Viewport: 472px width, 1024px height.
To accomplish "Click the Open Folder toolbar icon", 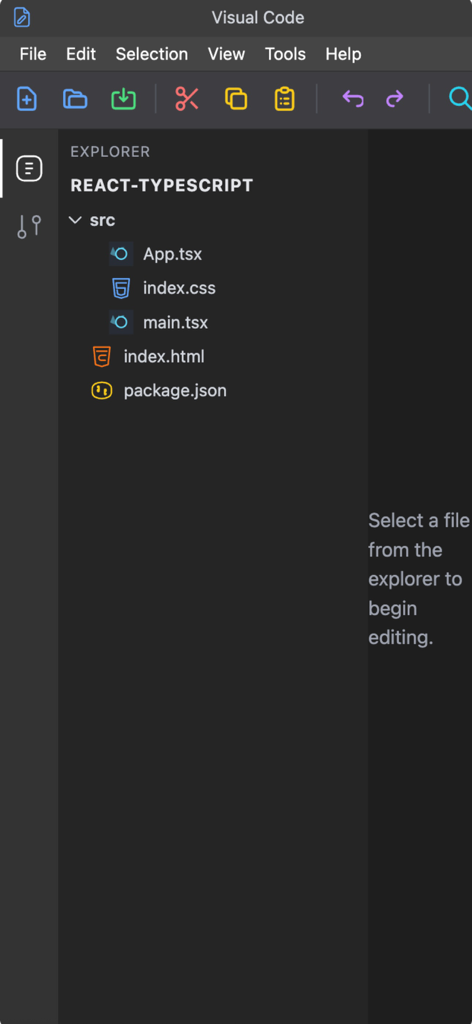I will (x=75, y=99).
